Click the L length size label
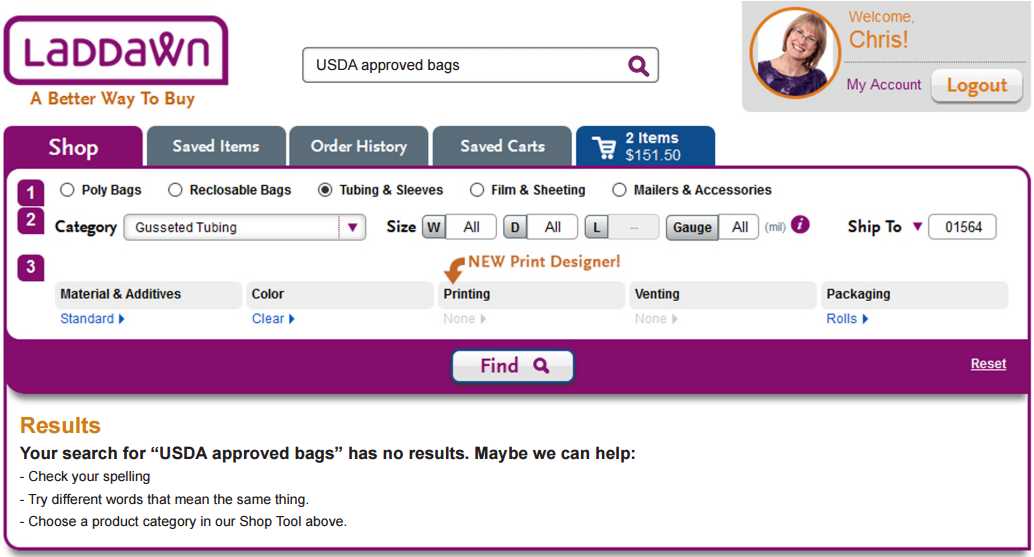This screenshot has height=557, width=1034. (596, 227)
